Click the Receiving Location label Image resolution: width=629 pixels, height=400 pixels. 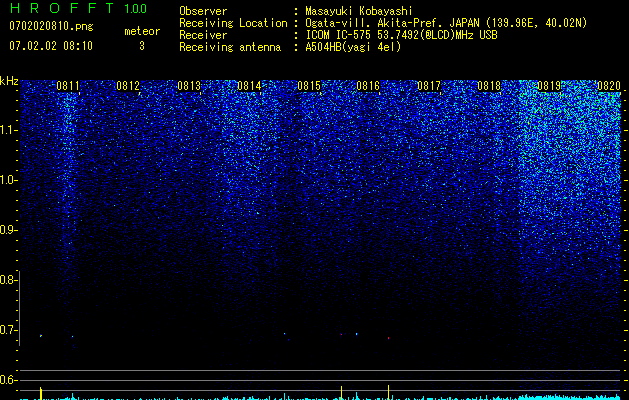coord(233,23)
